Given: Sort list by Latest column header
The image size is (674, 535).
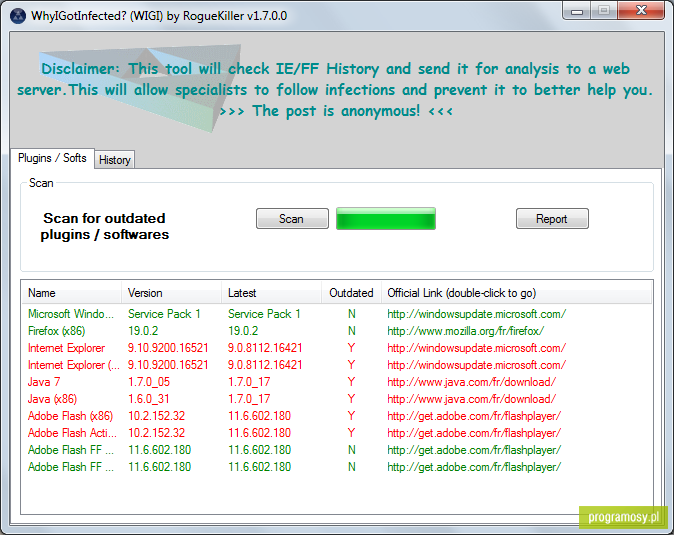Looking at the screenshot, I should (272, 293).
